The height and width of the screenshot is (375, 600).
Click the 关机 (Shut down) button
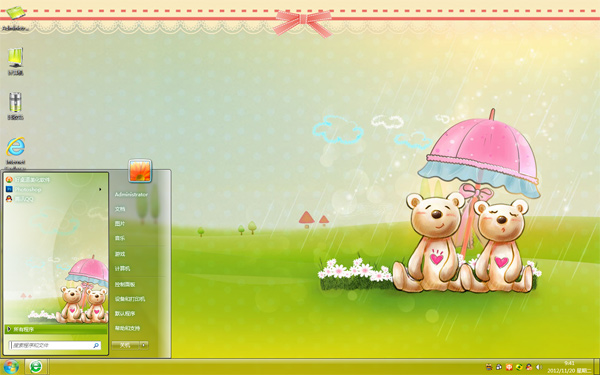(125, 345)
